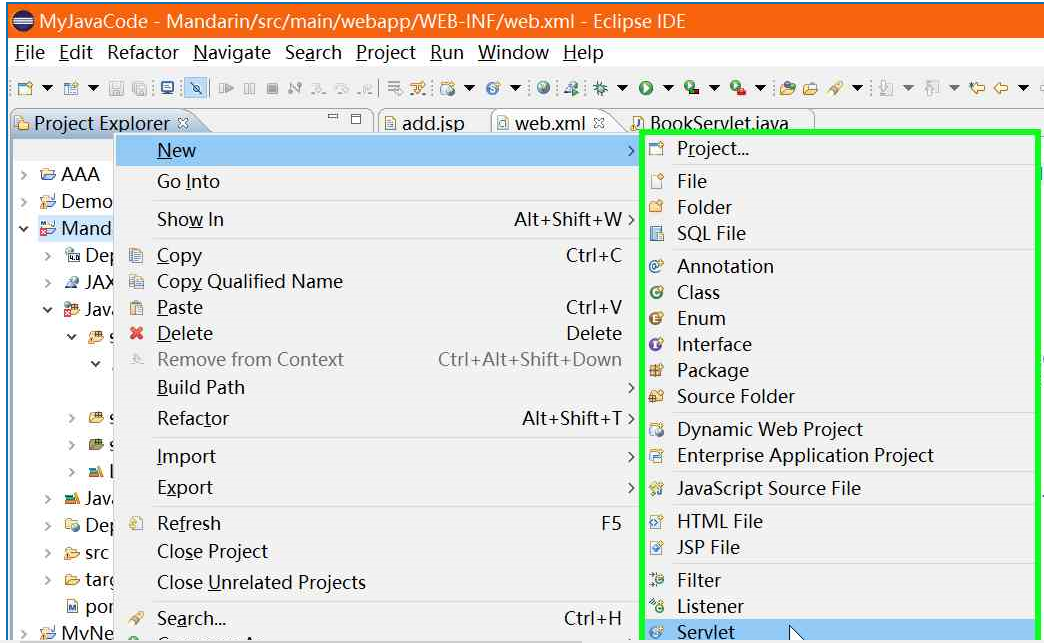Open Build Path submenu in context menu

tap(377, 387)
